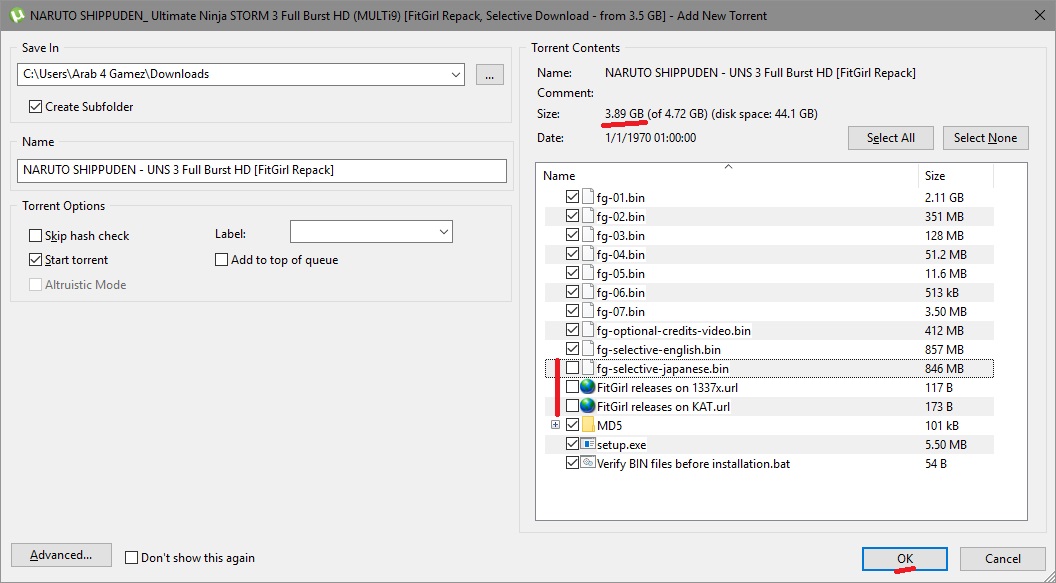This screenshot has width=1056, height=583.
Task: Confirm with the OK button
Action: [904, 559]
